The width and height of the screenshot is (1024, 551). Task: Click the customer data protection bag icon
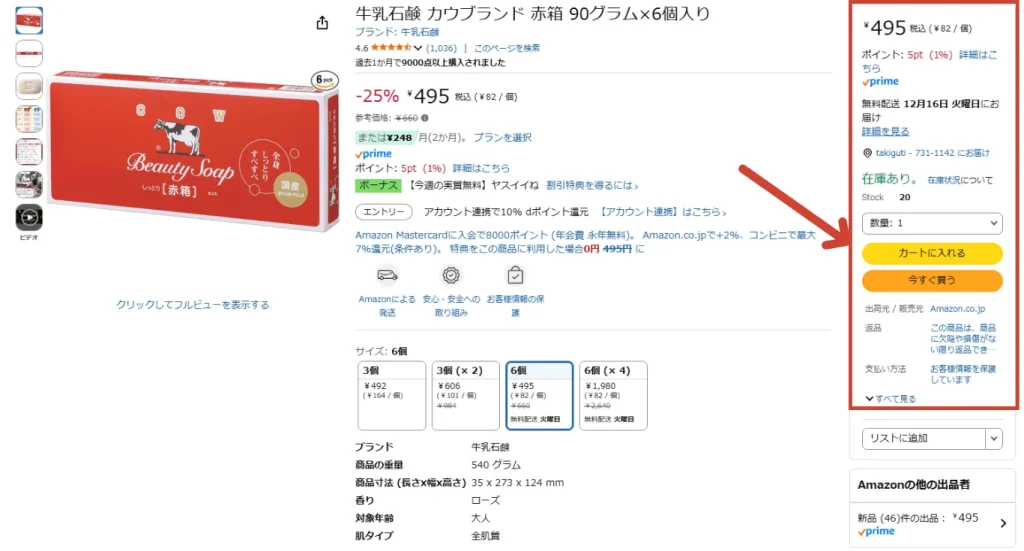click(515, 275)
